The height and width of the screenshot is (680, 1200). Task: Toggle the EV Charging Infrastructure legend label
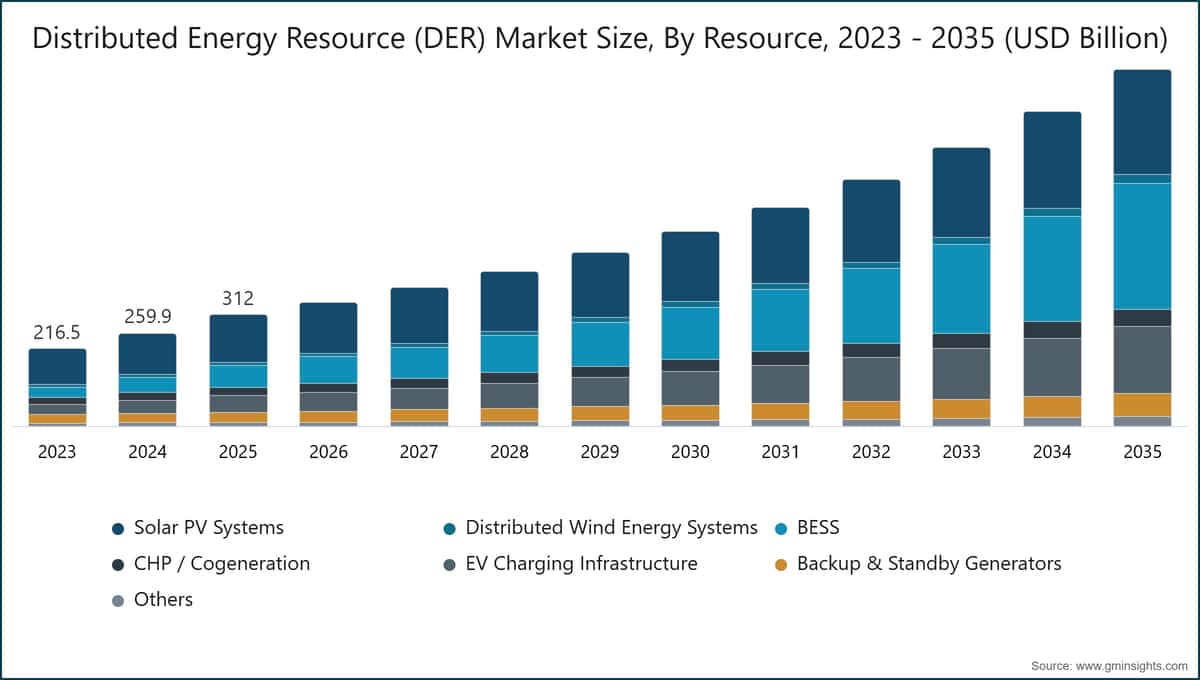[582, 563]
